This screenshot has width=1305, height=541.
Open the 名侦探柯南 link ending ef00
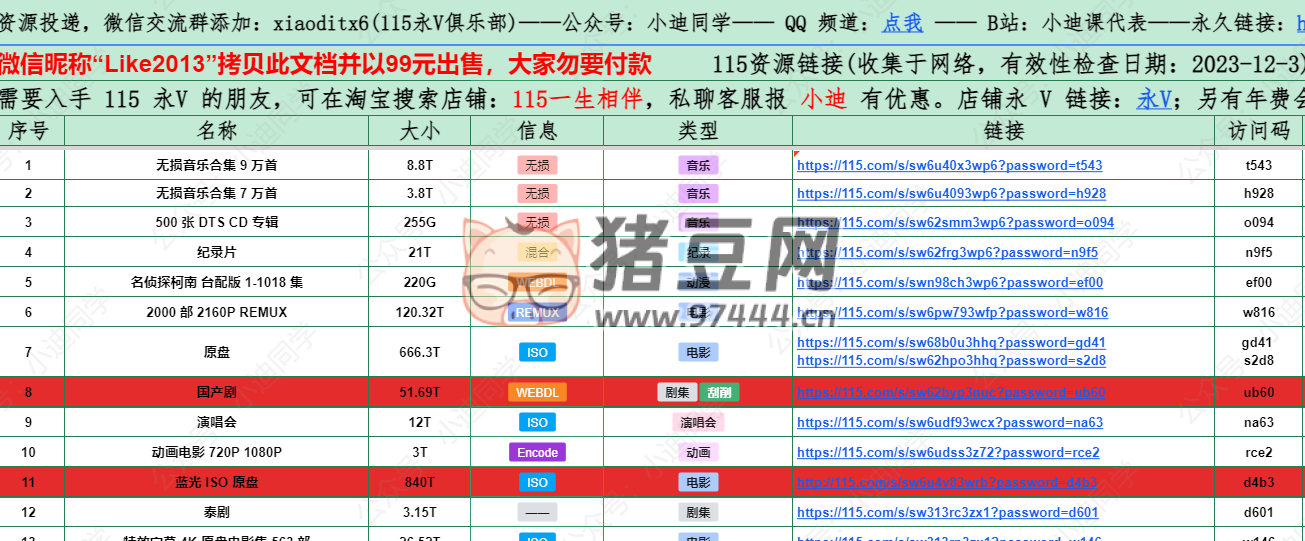tap(950, 283)
